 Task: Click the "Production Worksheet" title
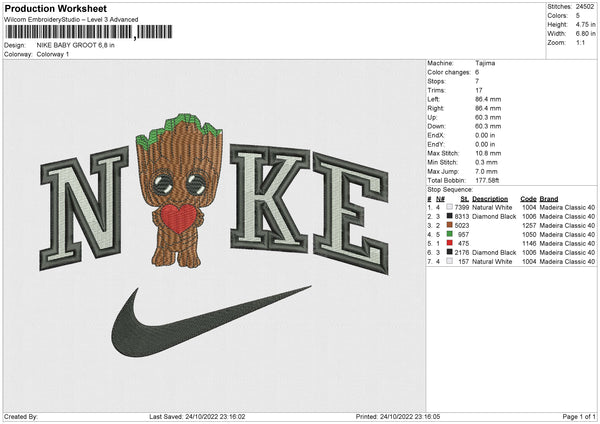click(x=55, y=8)
